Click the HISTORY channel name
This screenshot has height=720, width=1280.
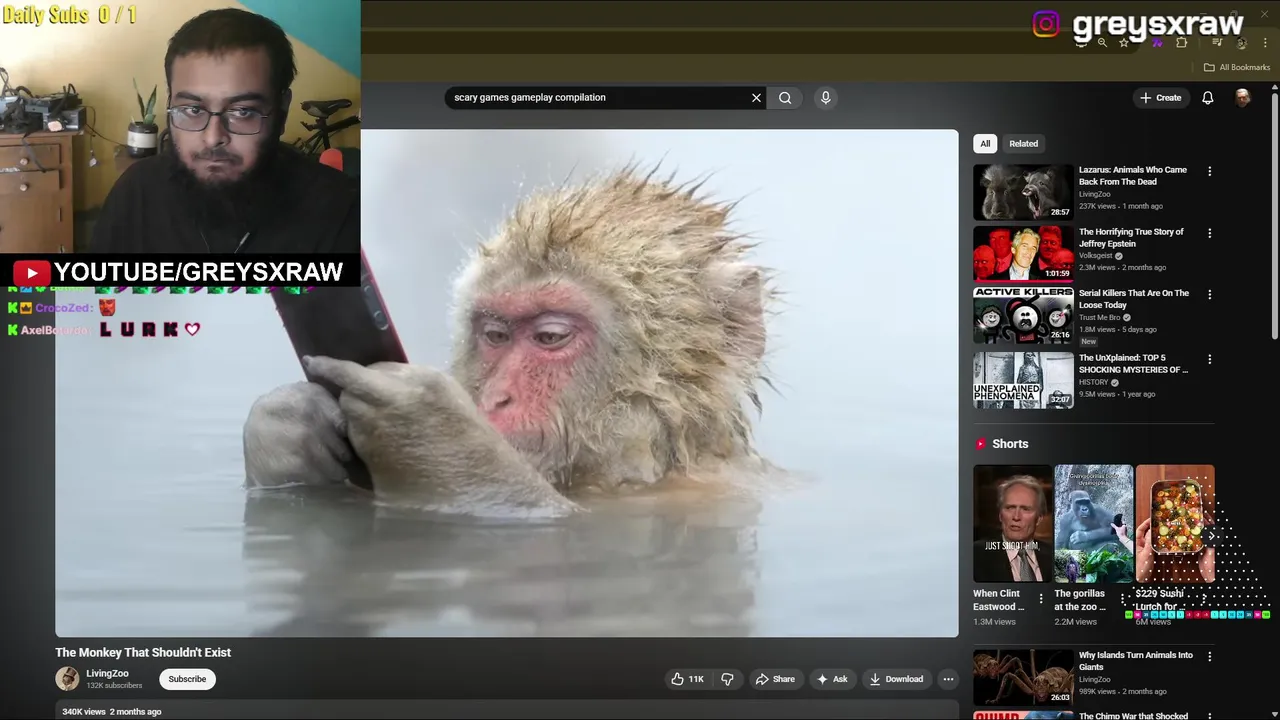point(1094,382)
